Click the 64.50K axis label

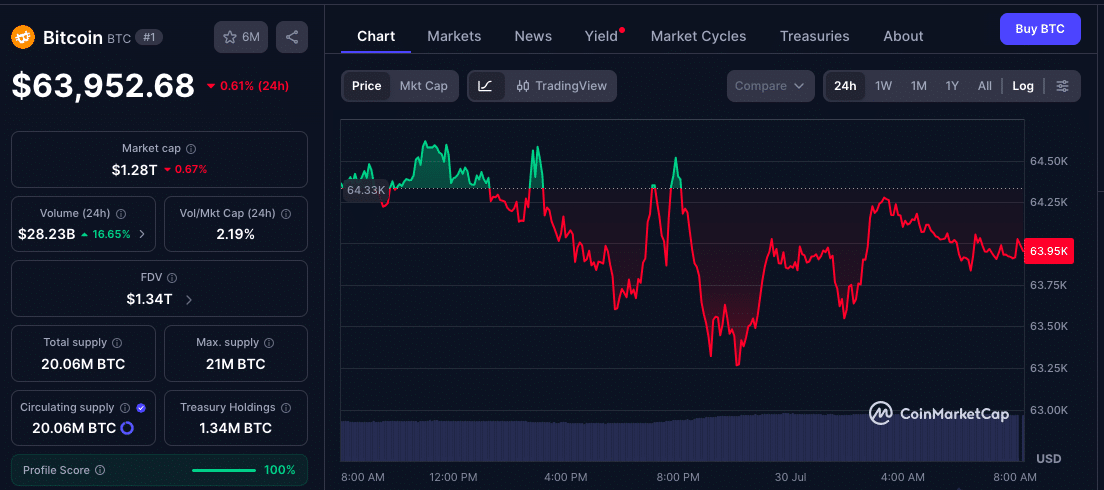click(x=1048, y=161)
